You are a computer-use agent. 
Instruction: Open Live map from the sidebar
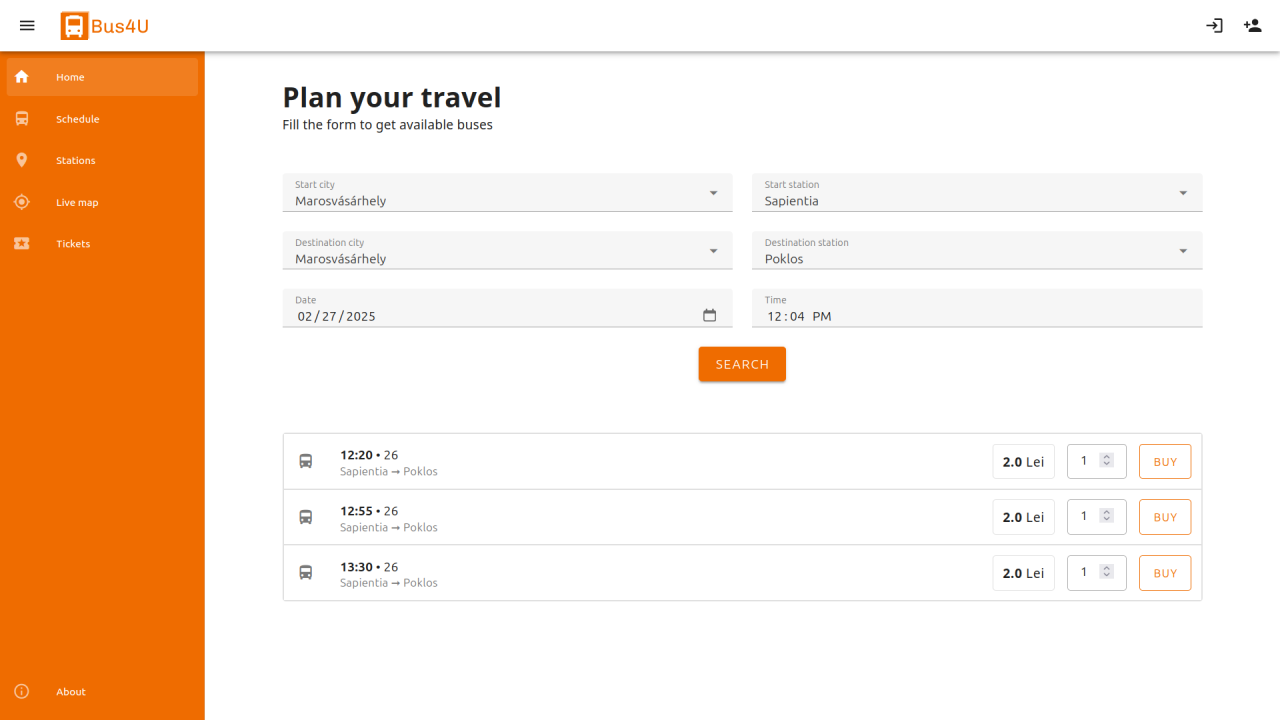click(77, 202)
